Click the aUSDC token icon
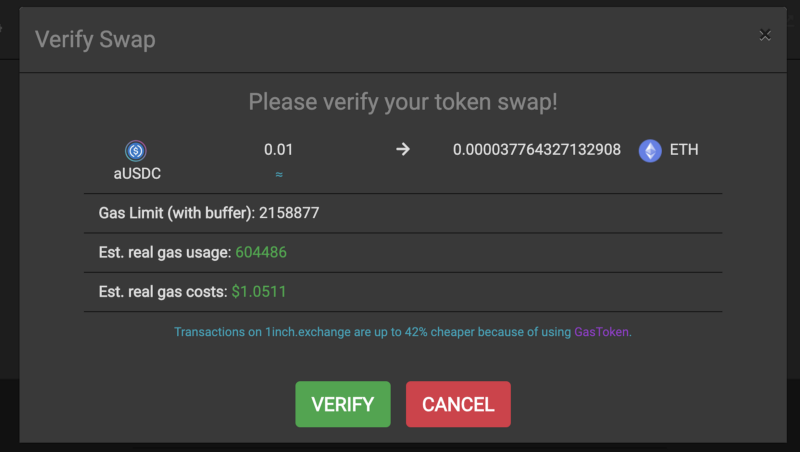Image resolution: width=800 pixels, height=452 pixels. click(x=136, y=151)
